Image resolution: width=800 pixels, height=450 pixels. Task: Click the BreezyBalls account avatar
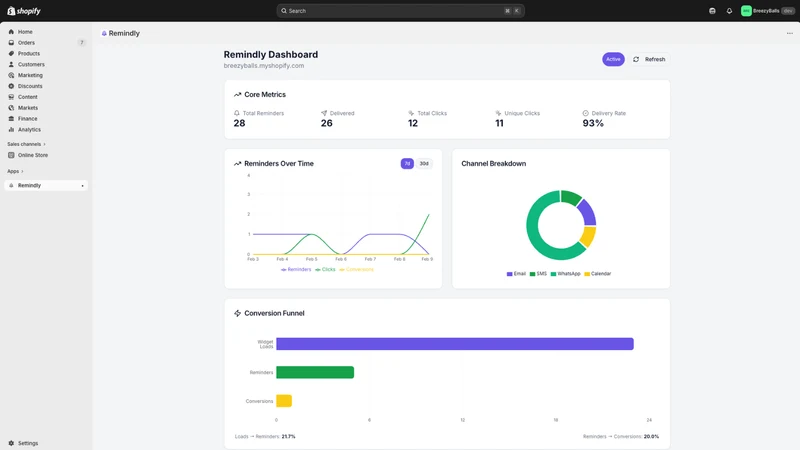[x=746, y=11]
